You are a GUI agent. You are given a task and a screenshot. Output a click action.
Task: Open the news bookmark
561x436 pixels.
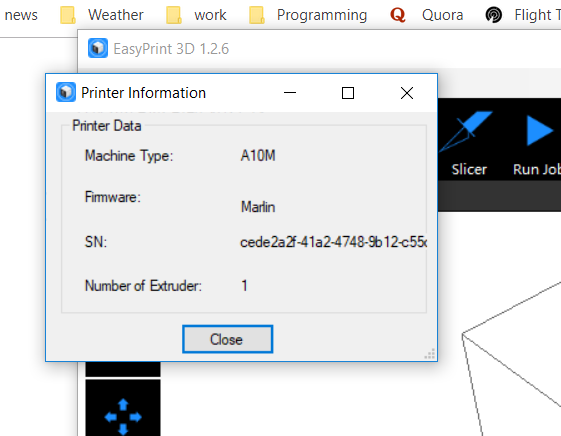21,15
